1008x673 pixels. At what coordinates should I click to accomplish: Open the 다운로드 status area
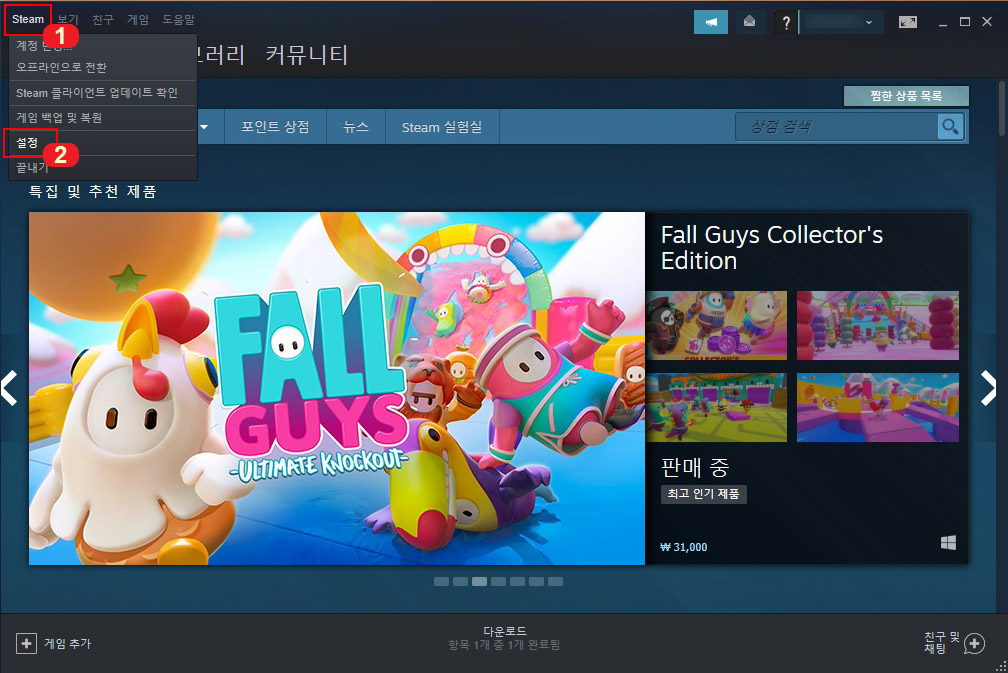click(505, 638)
